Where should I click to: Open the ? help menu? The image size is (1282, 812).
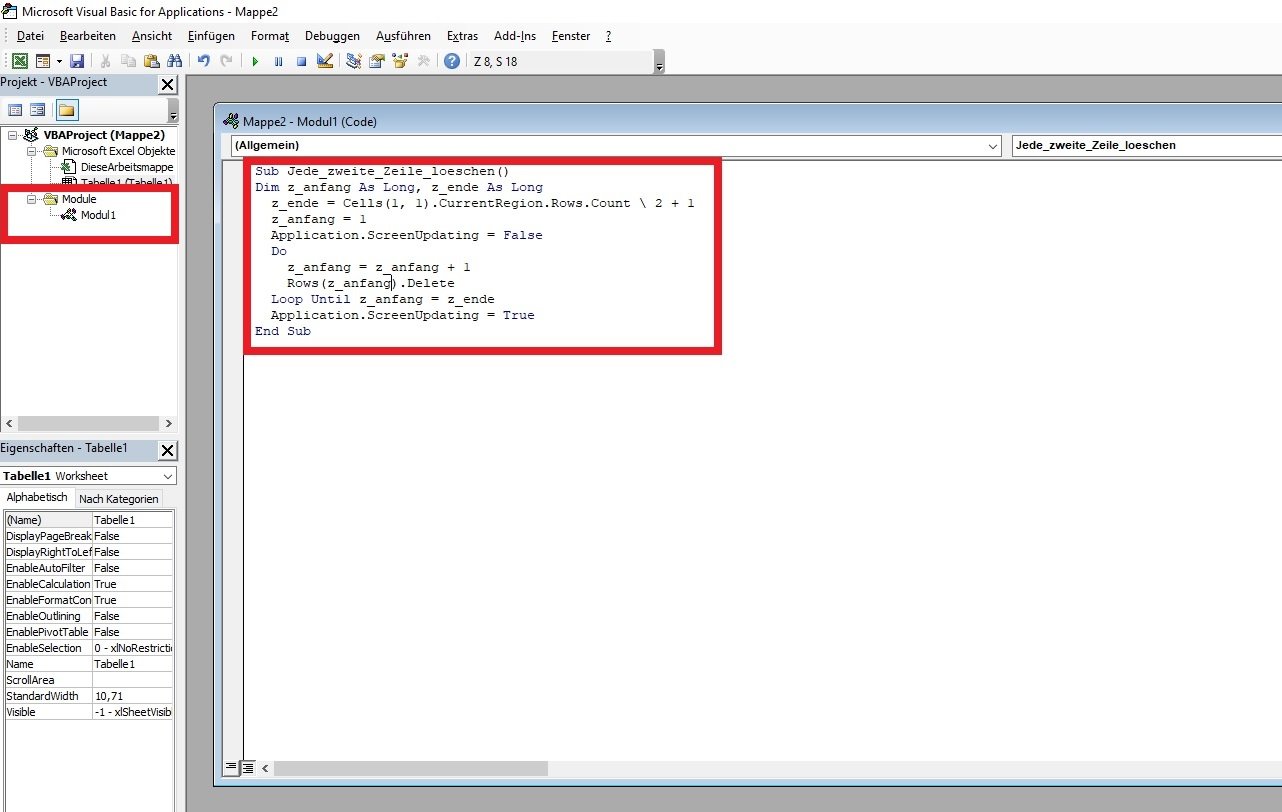click(x=608, y=36)
